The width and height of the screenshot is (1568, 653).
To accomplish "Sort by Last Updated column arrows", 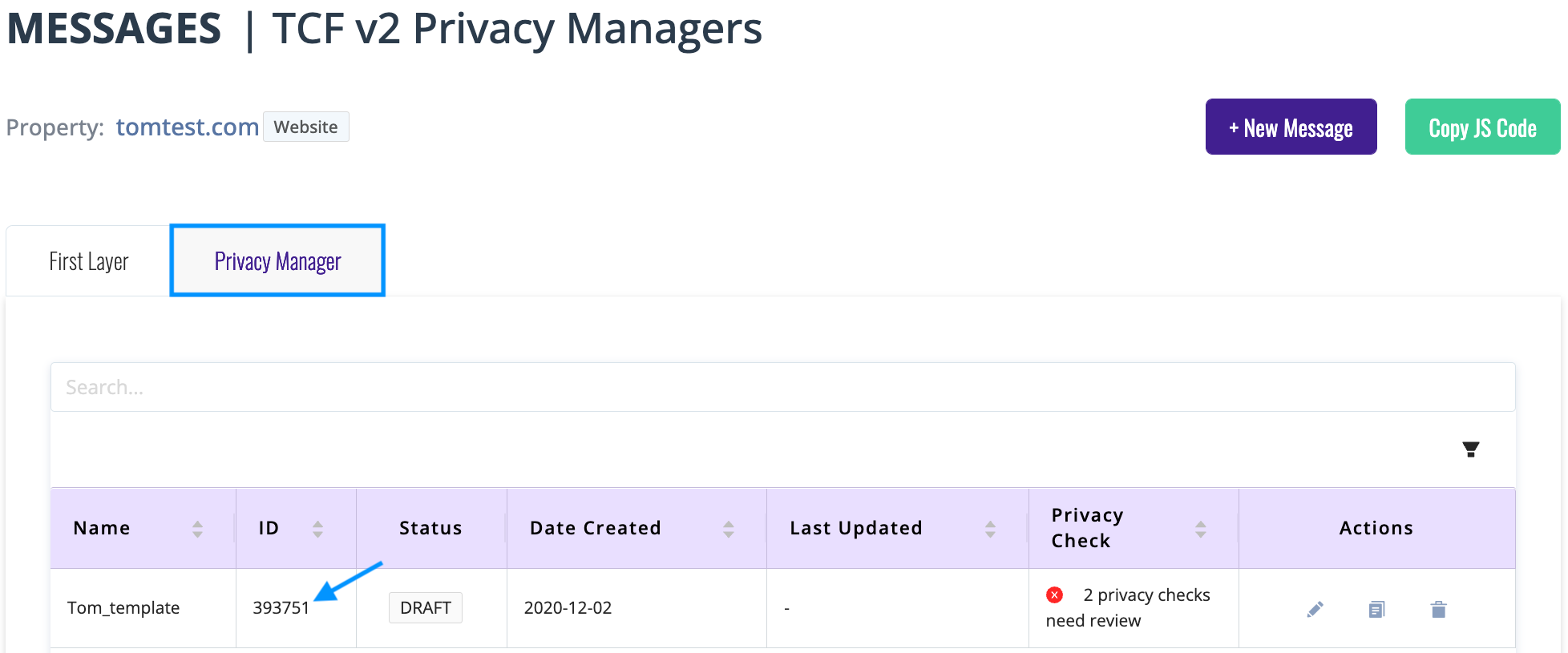I will click(992, 528).
